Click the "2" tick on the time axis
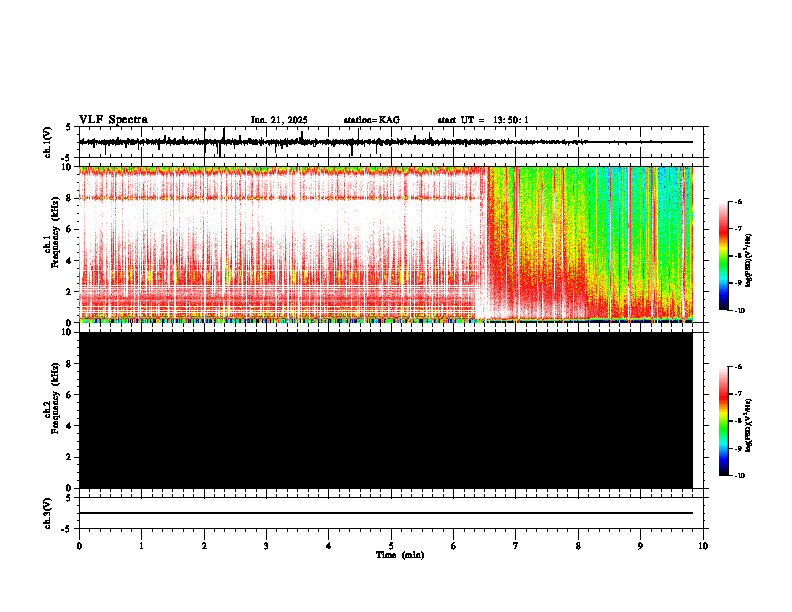 [x=204, y=546]
